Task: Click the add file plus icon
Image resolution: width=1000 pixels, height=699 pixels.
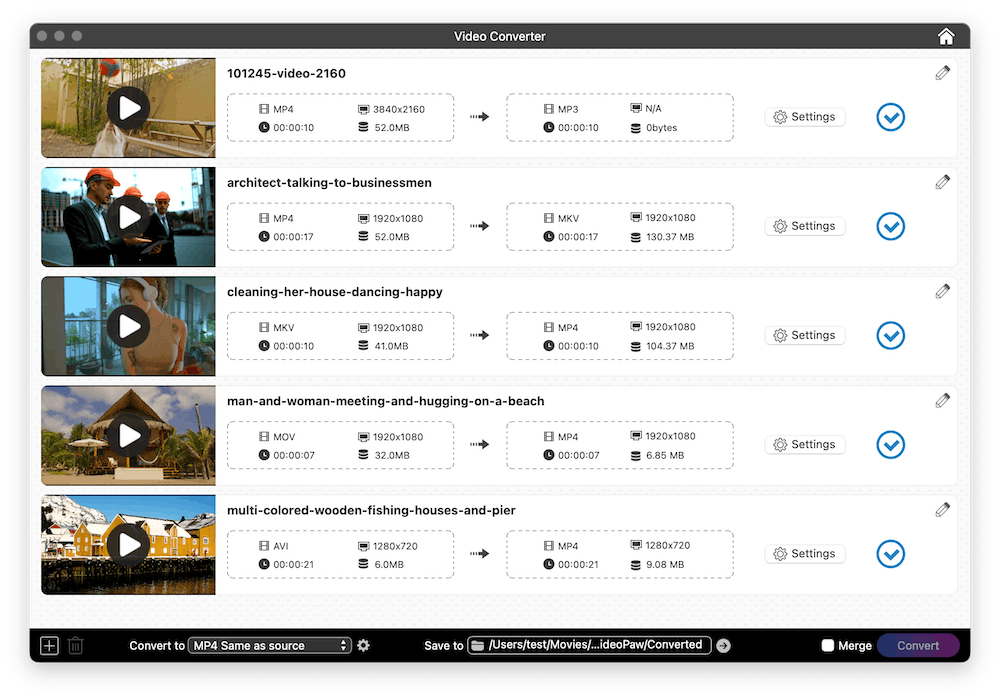Action: 49,646
